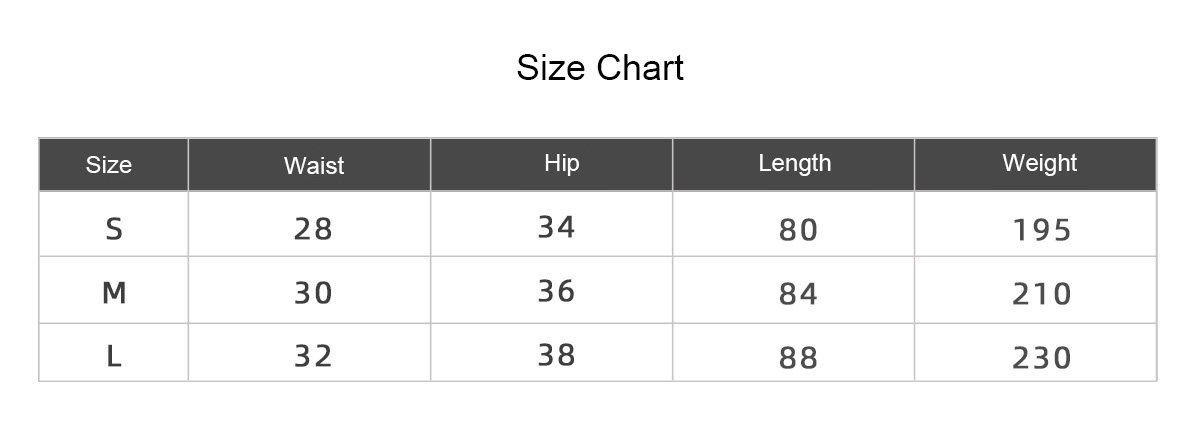Click length value 88 for size L
Viewport: 1200px width, 427px height.
pos(798,358)
